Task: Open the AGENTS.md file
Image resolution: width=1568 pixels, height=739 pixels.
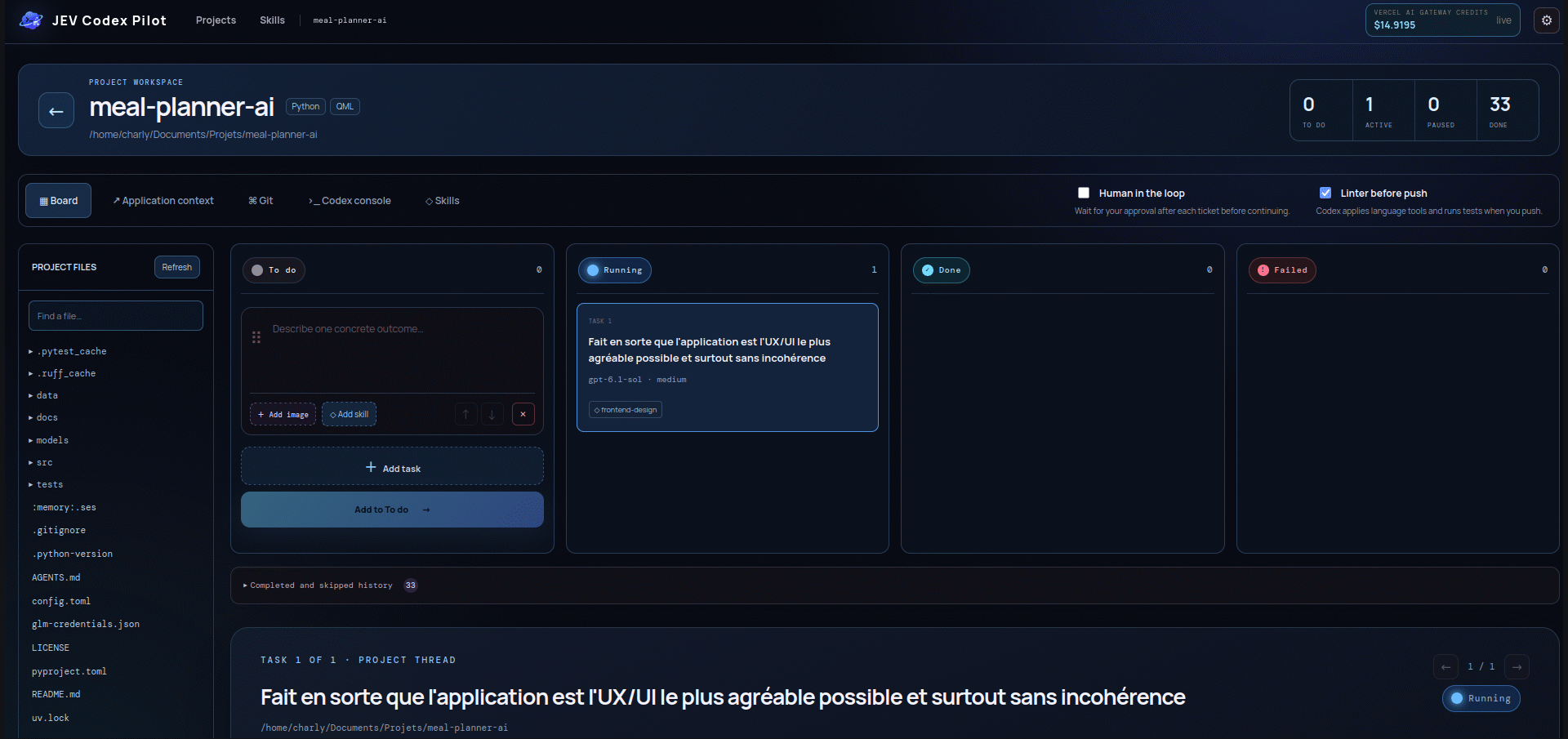Action: pyautogui.click(x=56, y=577)
